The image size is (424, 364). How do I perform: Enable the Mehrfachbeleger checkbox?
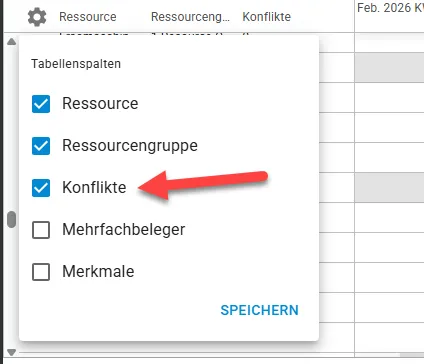point(41,230)
